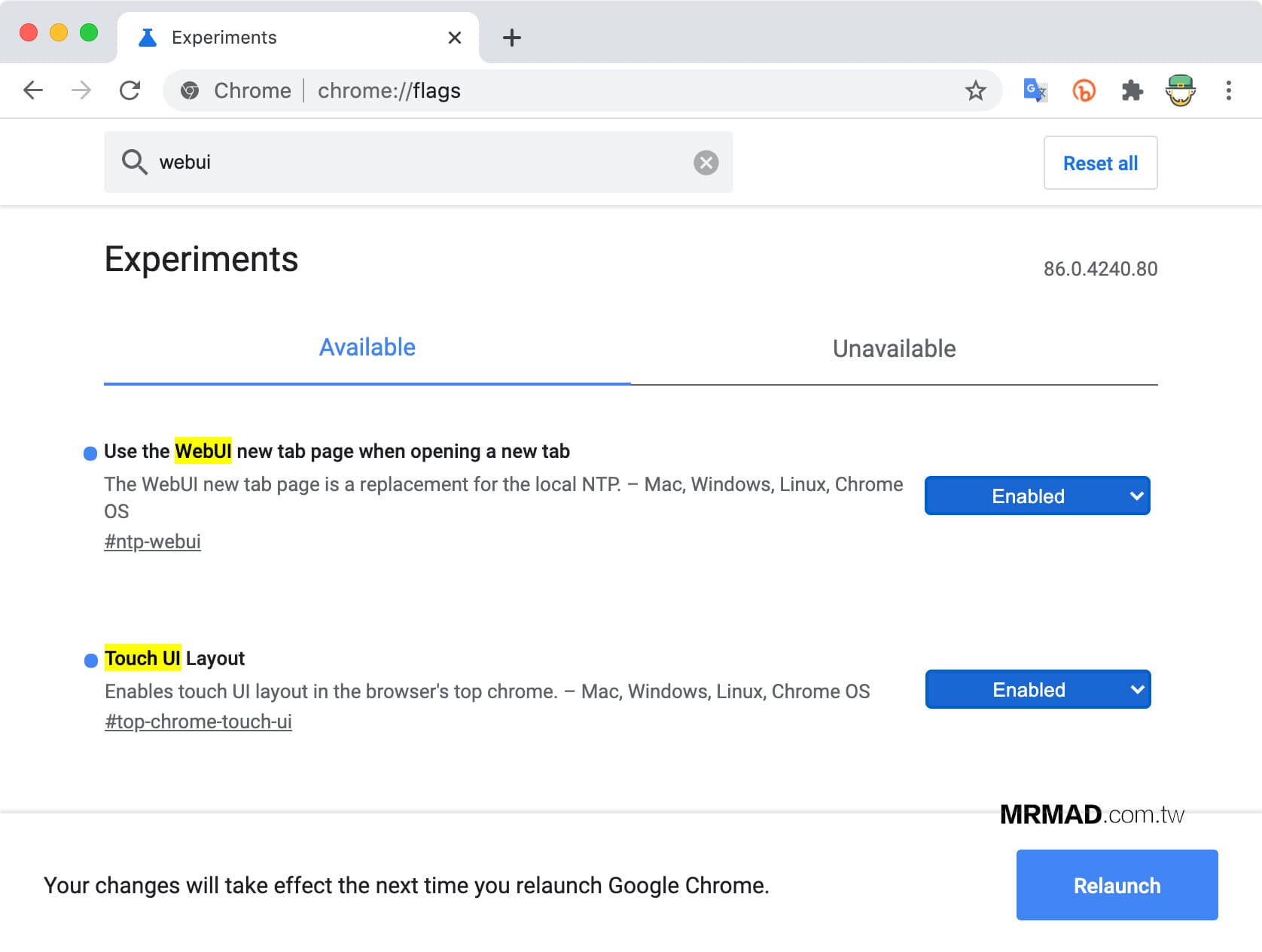Relaunch Chrome to apply changes

click(x=1117, y=885)
